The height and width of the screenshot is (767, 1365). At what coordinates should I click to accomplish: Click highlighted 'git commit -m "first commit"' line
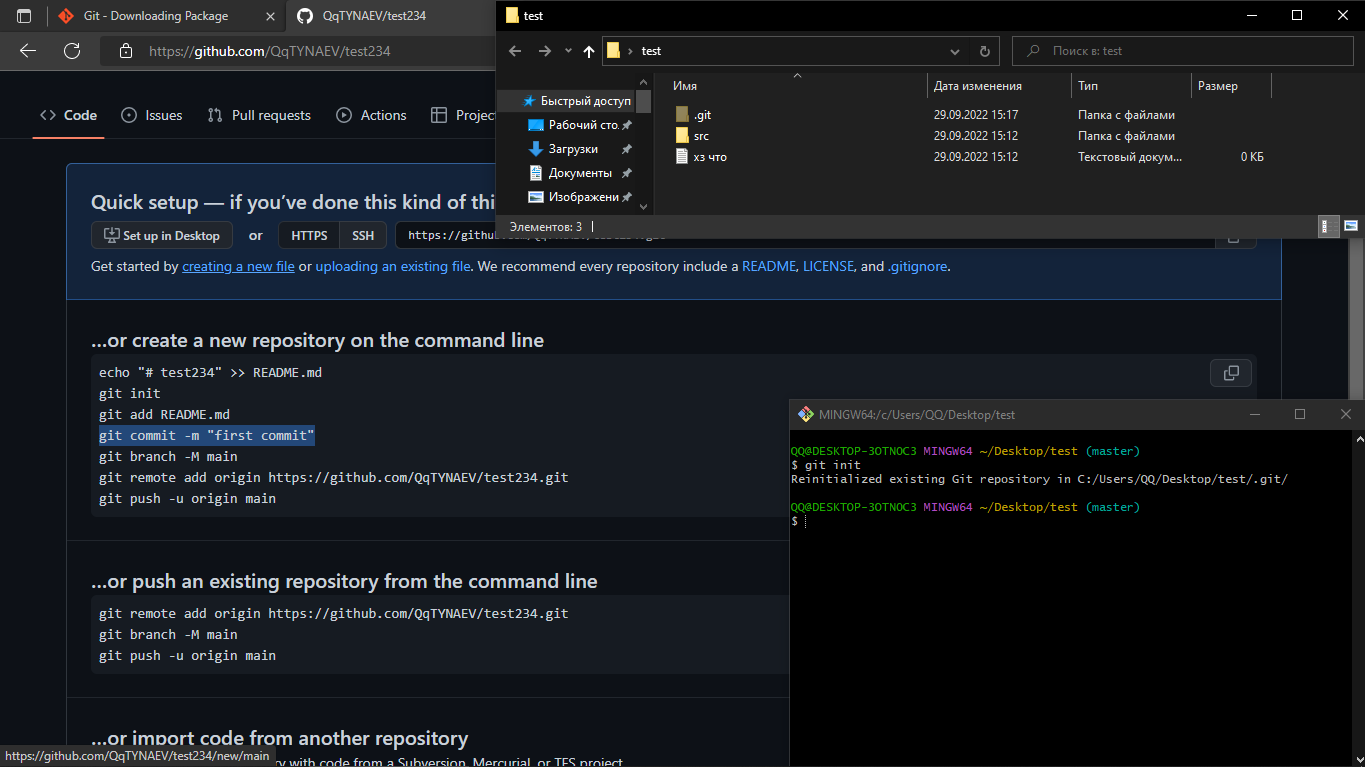(207, 436)
